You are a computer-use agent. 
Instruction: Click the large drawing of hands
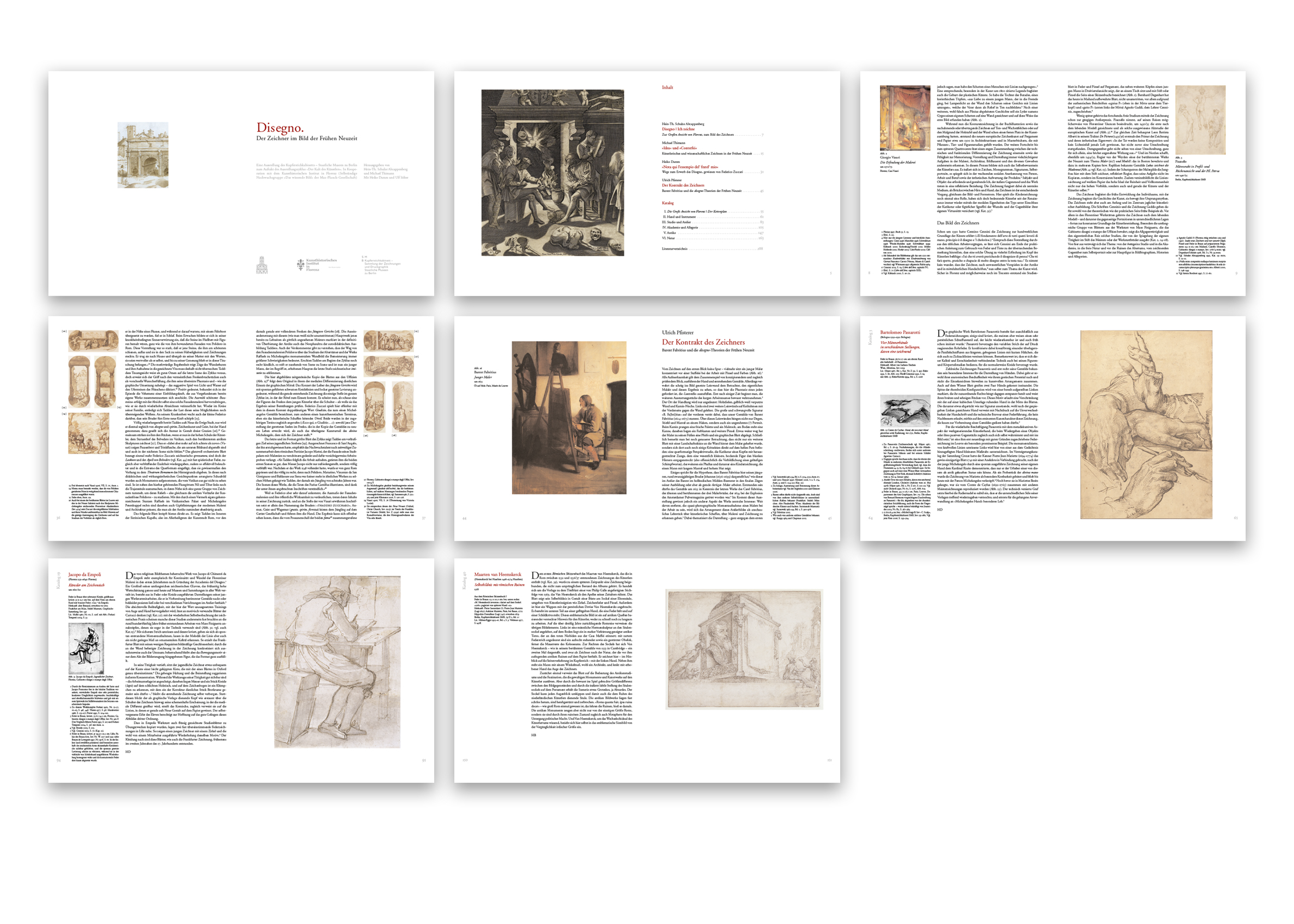[x=1146, y=424]
